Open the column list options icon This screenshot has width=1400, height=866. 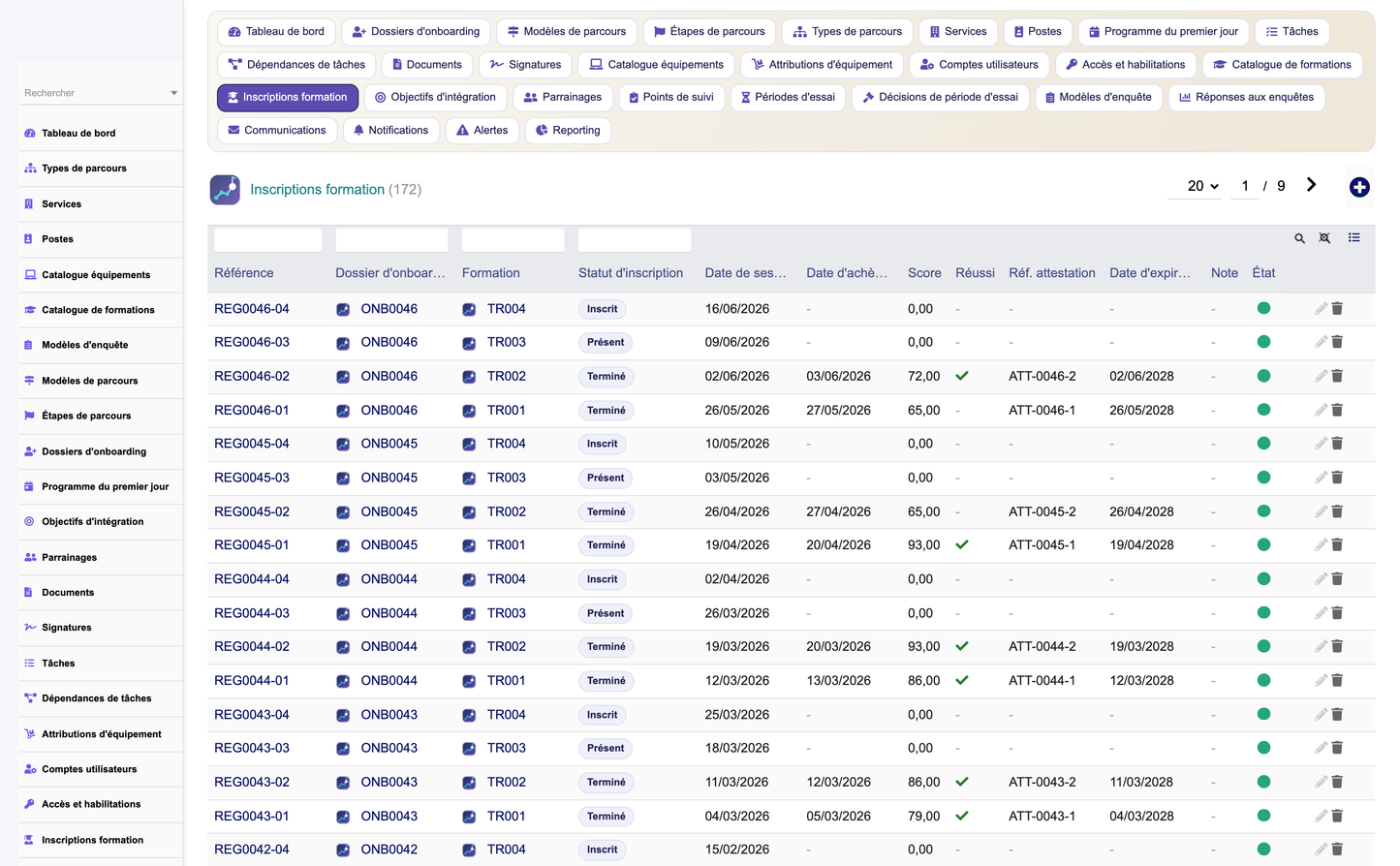[x=1353, y=237]
